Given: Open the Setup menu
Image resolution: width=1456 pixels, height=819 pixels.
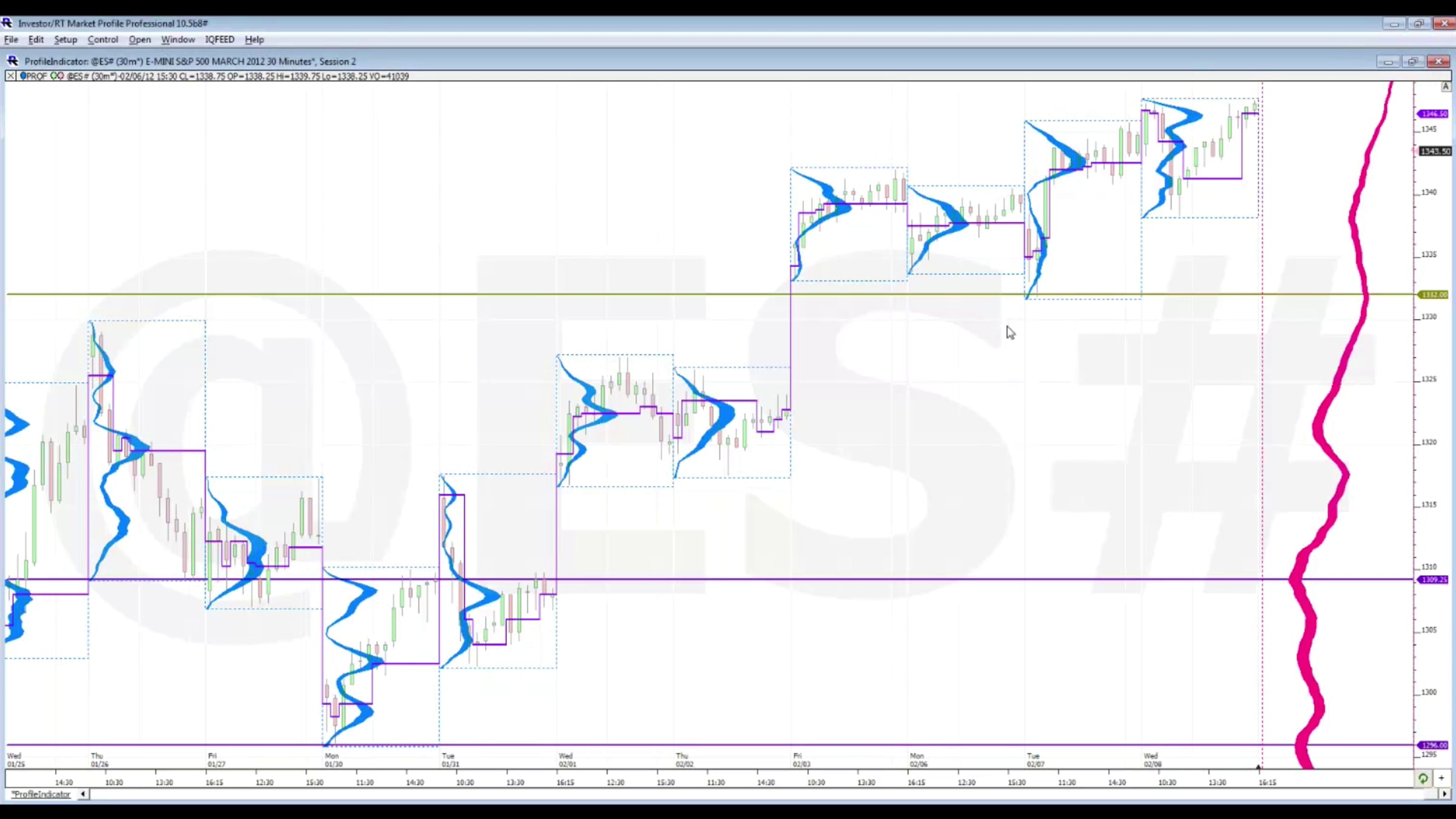Looking at the screenshot, I should (66, 39).
